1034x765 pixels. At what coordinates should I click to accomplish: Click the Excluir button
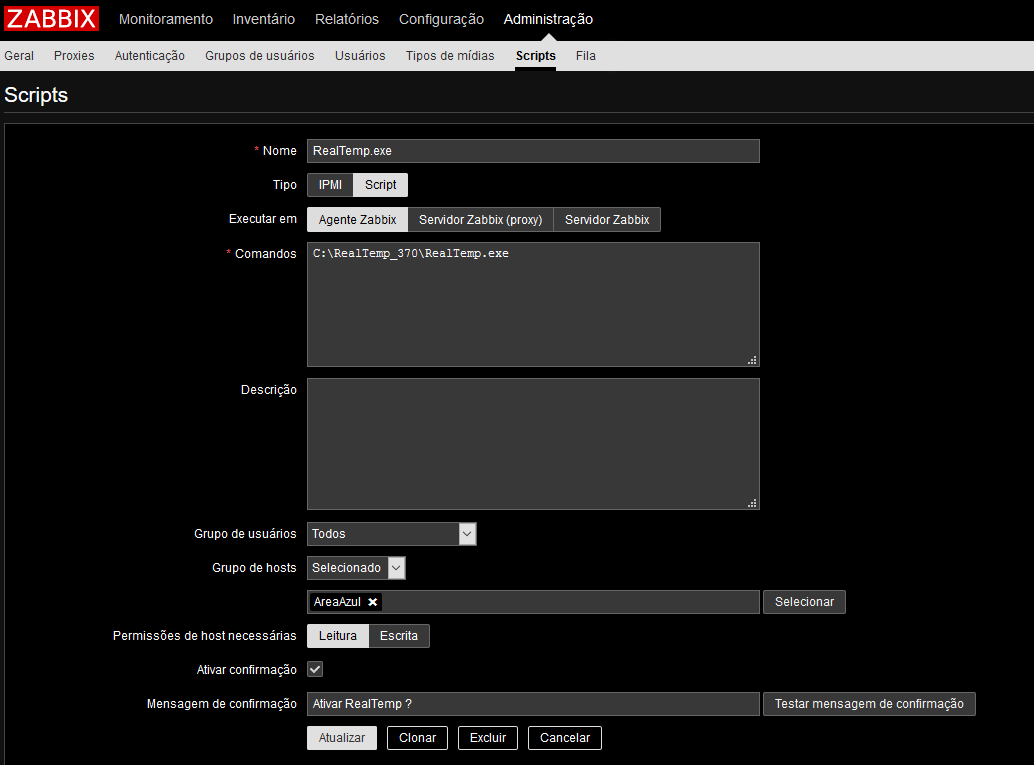pos(488,738)
